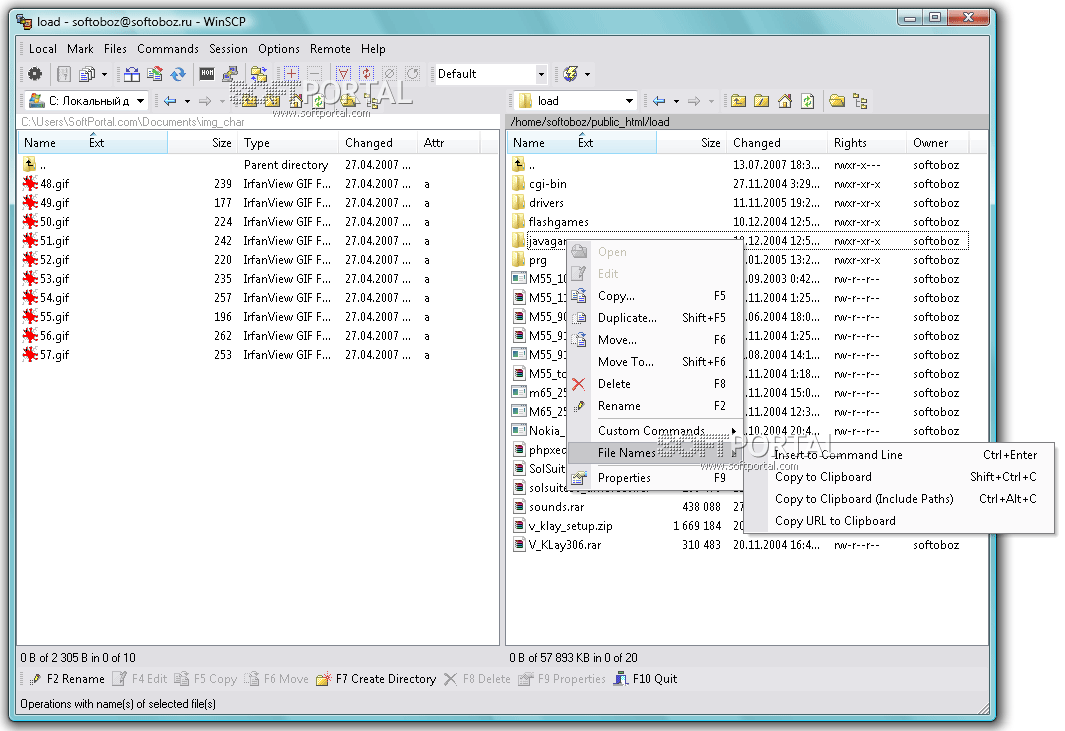Expand remote back-history dropdown arrow
Screen dimensions: 1065x731
click(x=676, y=101)
